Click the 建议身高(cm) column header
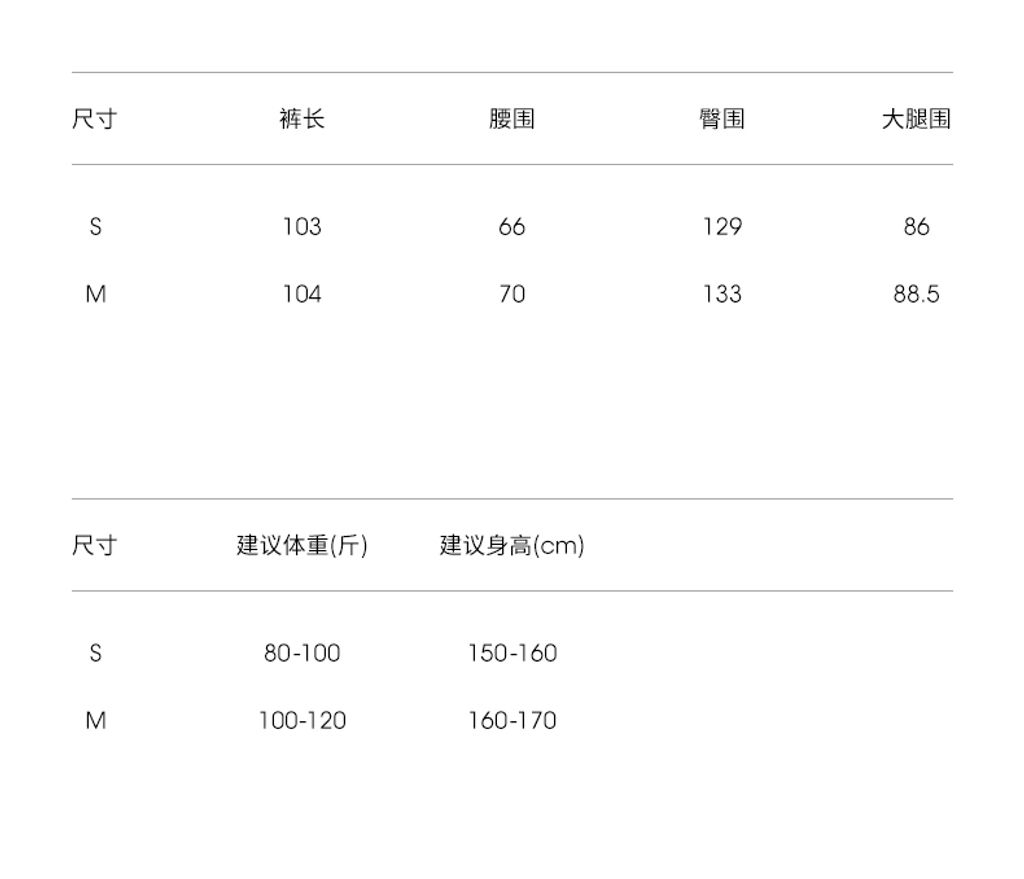 coord(512,545)
